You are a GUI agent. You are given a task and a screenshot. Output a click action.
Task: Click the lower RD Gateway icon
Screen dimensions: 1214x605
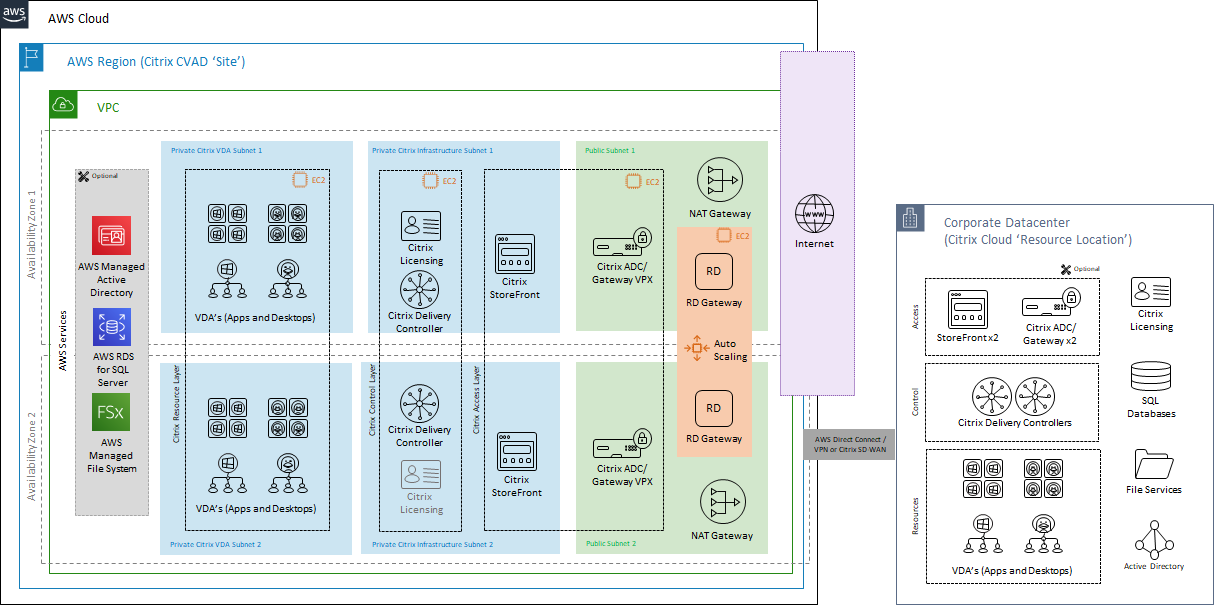(x=714, y=408)
